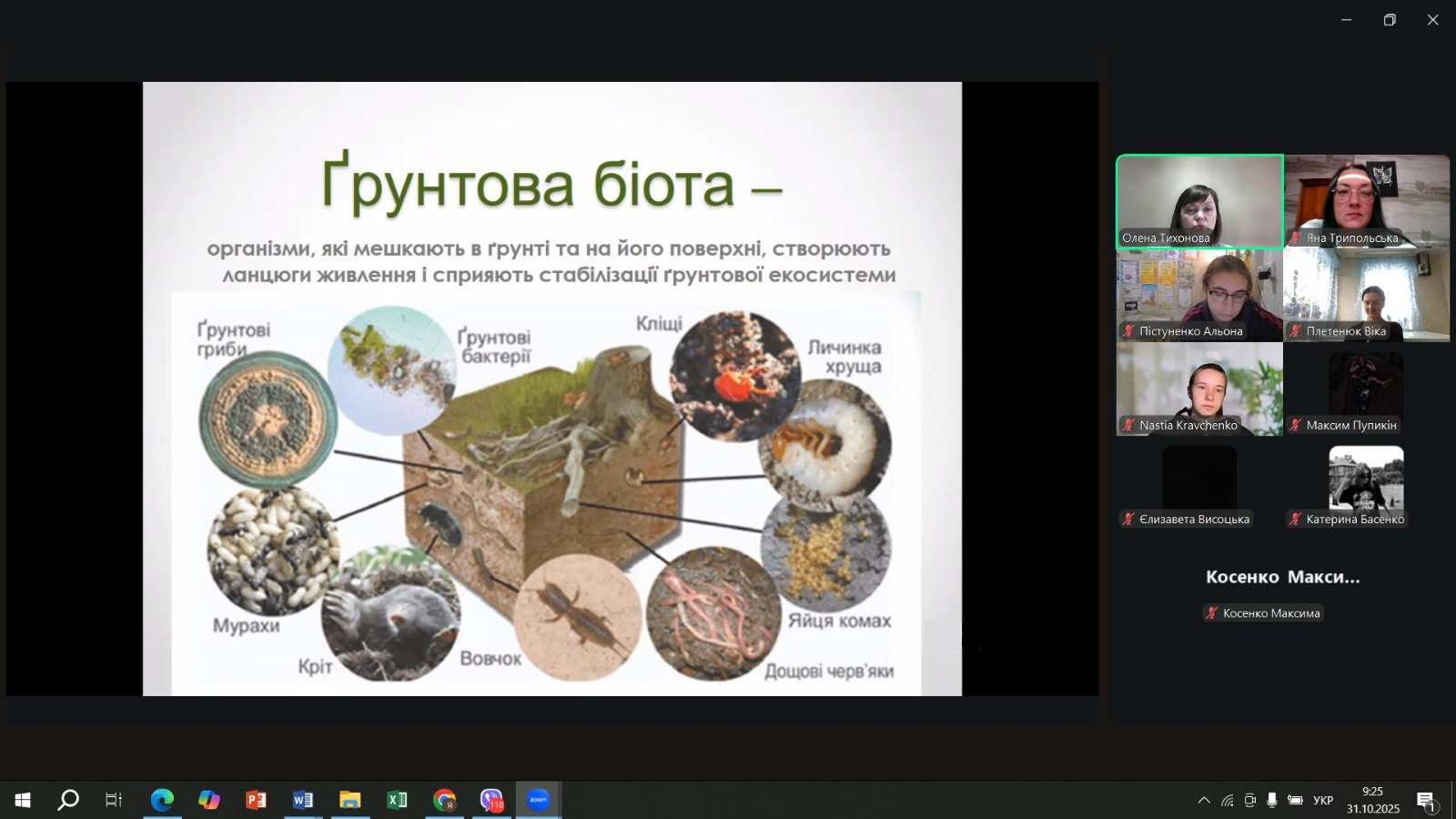1456x819 pixels.
Task: Open the Task View button
Action: (x=114, y=800)
